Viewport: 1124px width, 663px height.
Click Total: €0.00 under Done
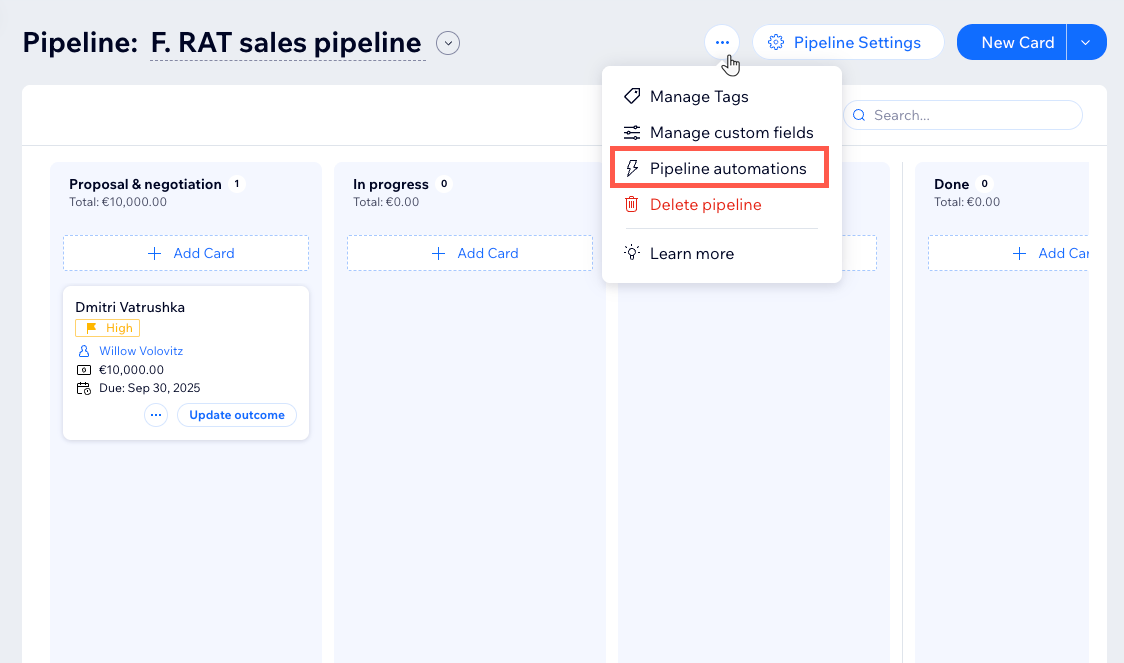coord(967,202)
